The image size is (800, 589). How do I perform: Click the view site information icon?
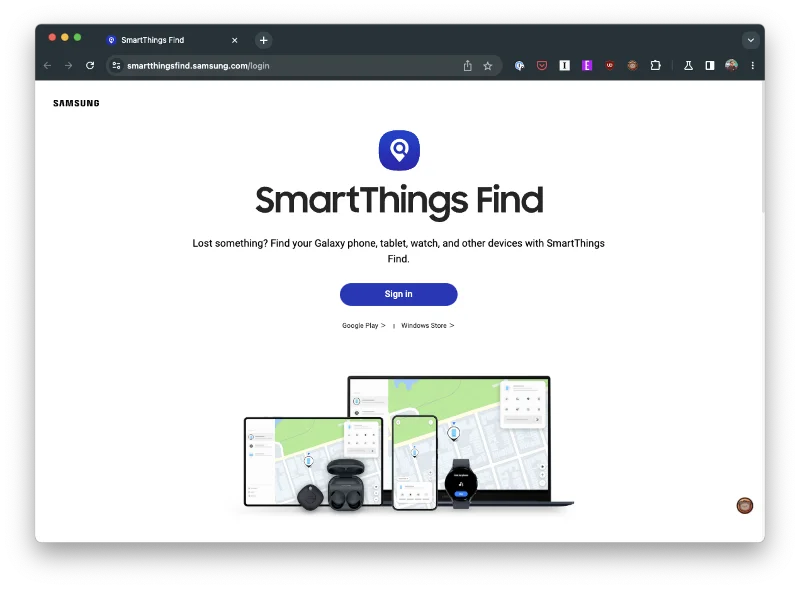coord(117,66)
